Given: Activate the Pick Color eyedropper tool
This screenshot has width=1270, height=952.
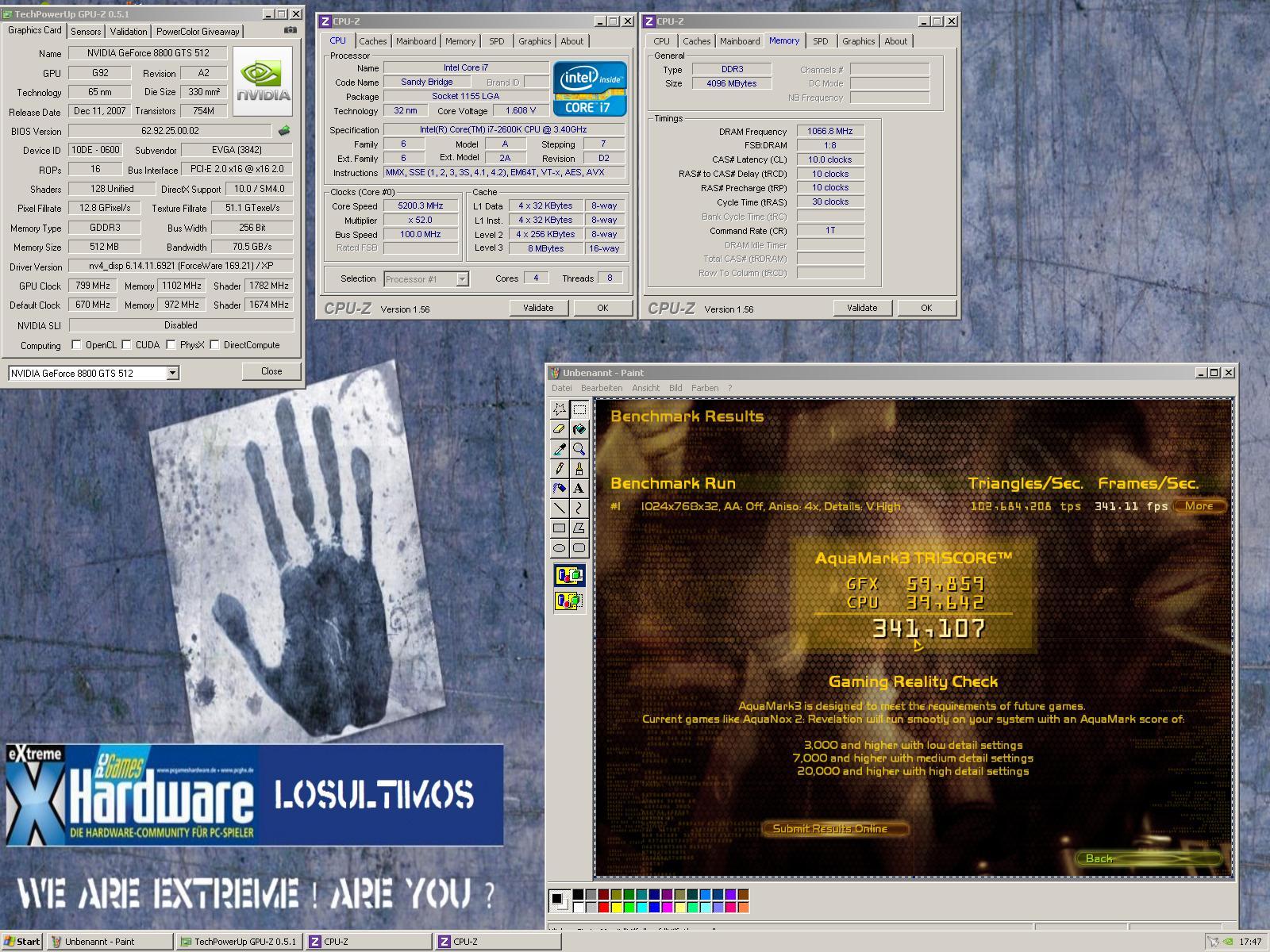Looking at the screenshot, I should (x=559, y=449).
